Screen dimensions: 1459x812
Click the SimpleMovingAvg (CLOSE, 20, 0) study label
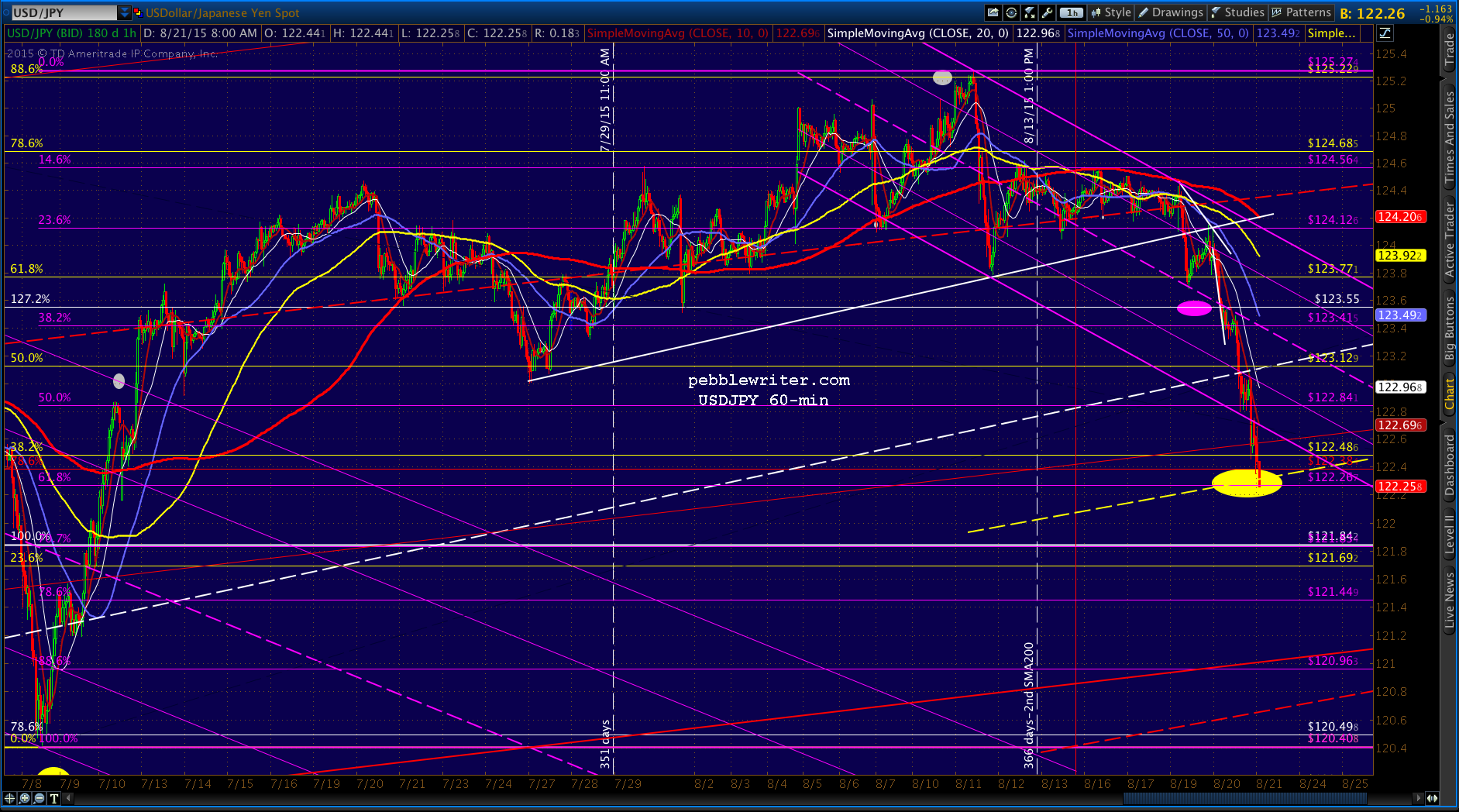point(918,33)
